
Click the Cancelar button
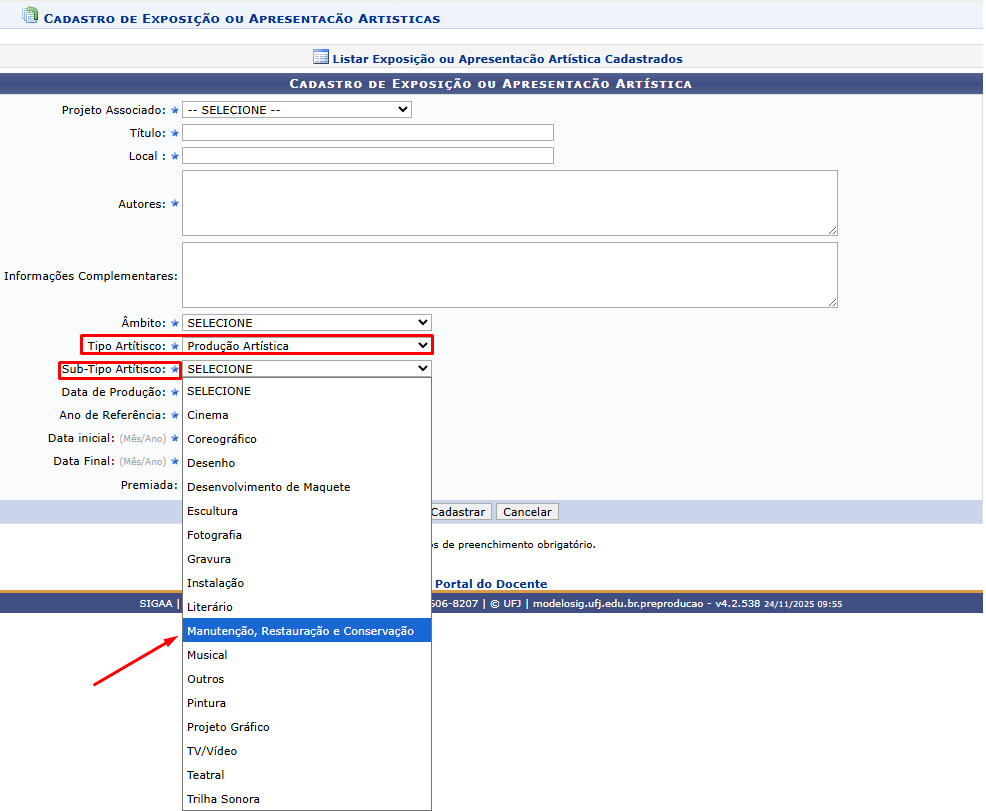coord(527,512)
